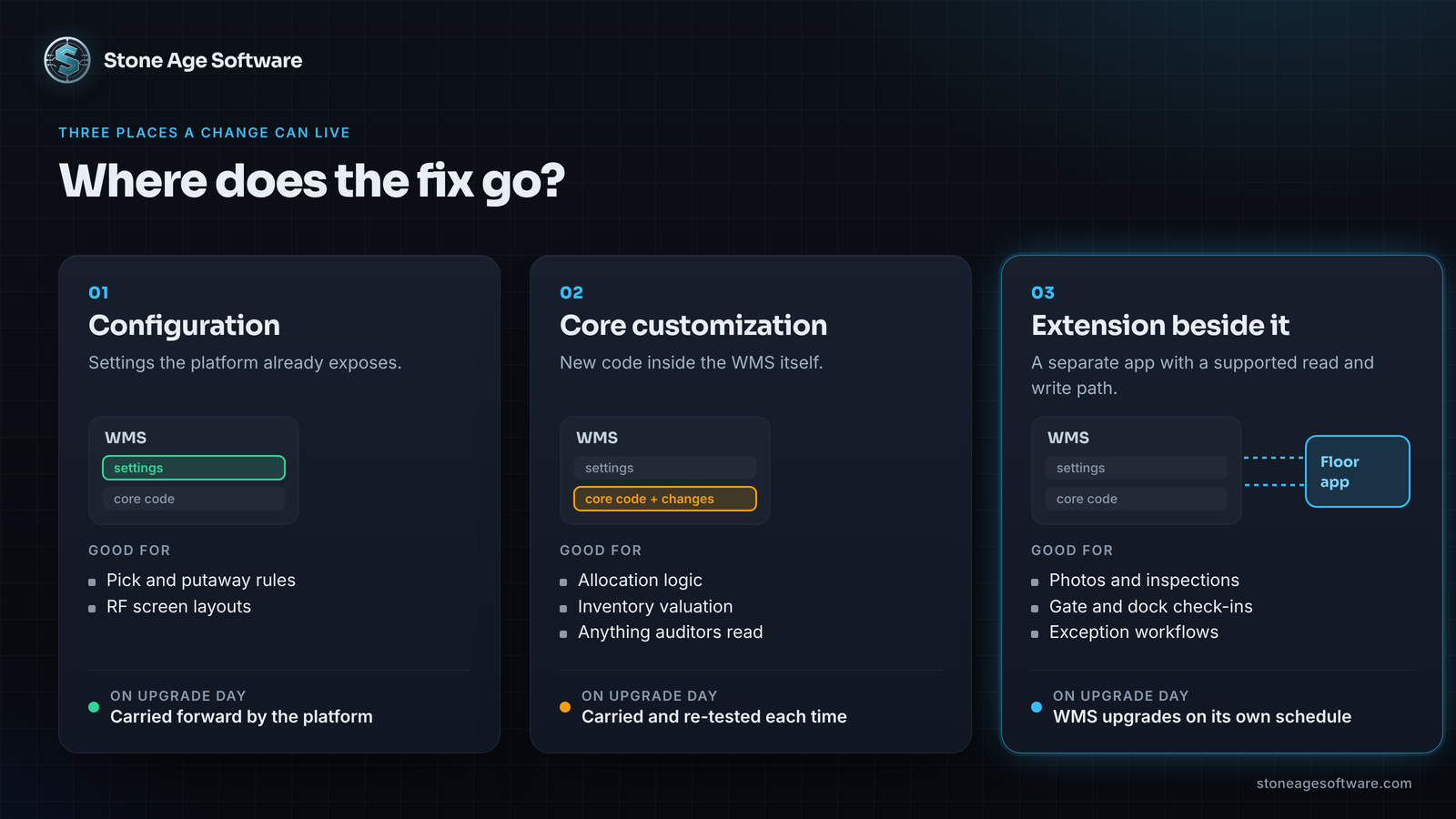Click the 'A separate app with a supported' subtitle
This screenshot has width=1456, height=819.
tap(1202, 375)
